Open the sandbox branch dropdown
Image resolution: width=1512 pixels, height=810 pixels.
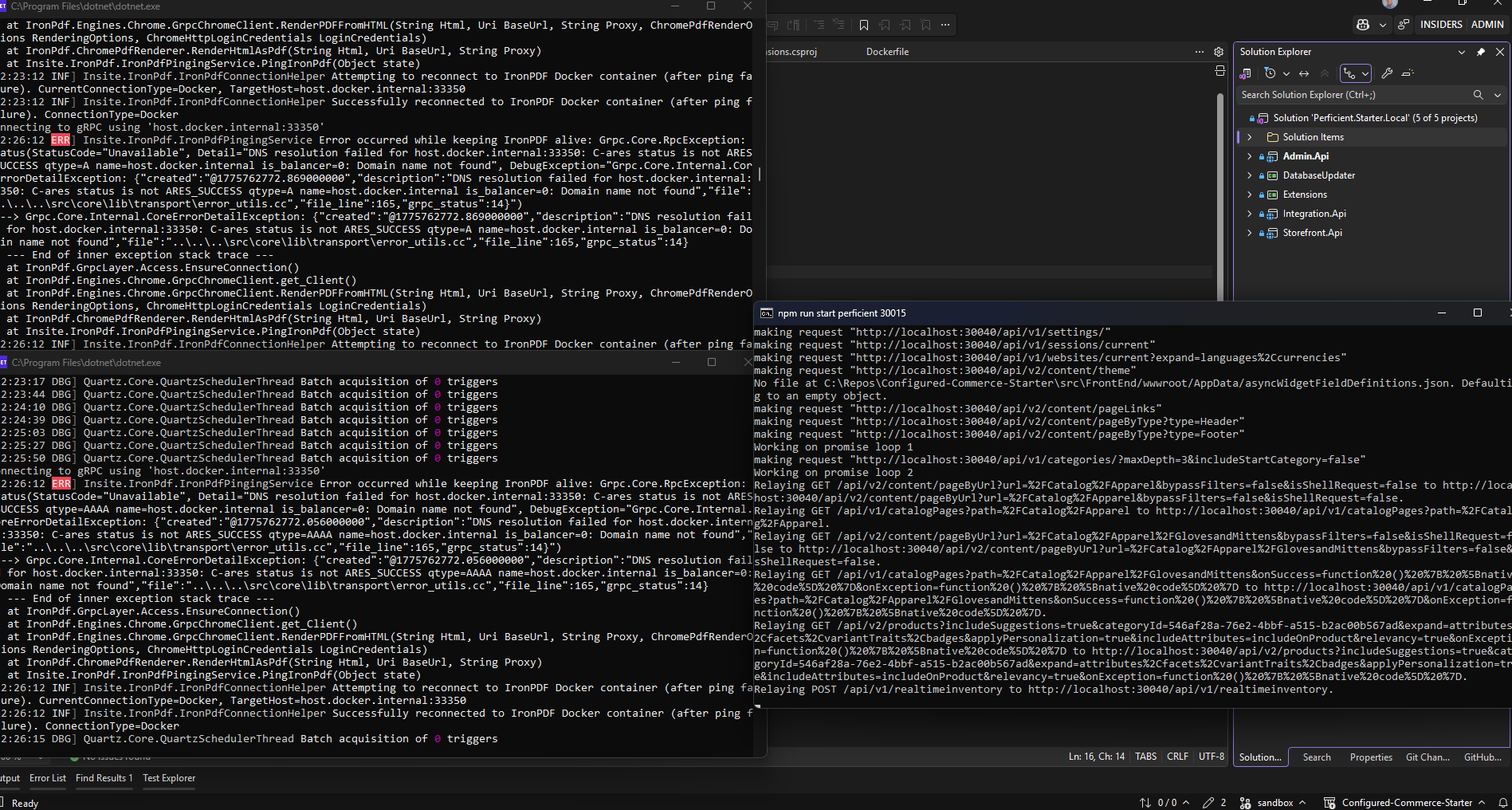(1275, 803)
